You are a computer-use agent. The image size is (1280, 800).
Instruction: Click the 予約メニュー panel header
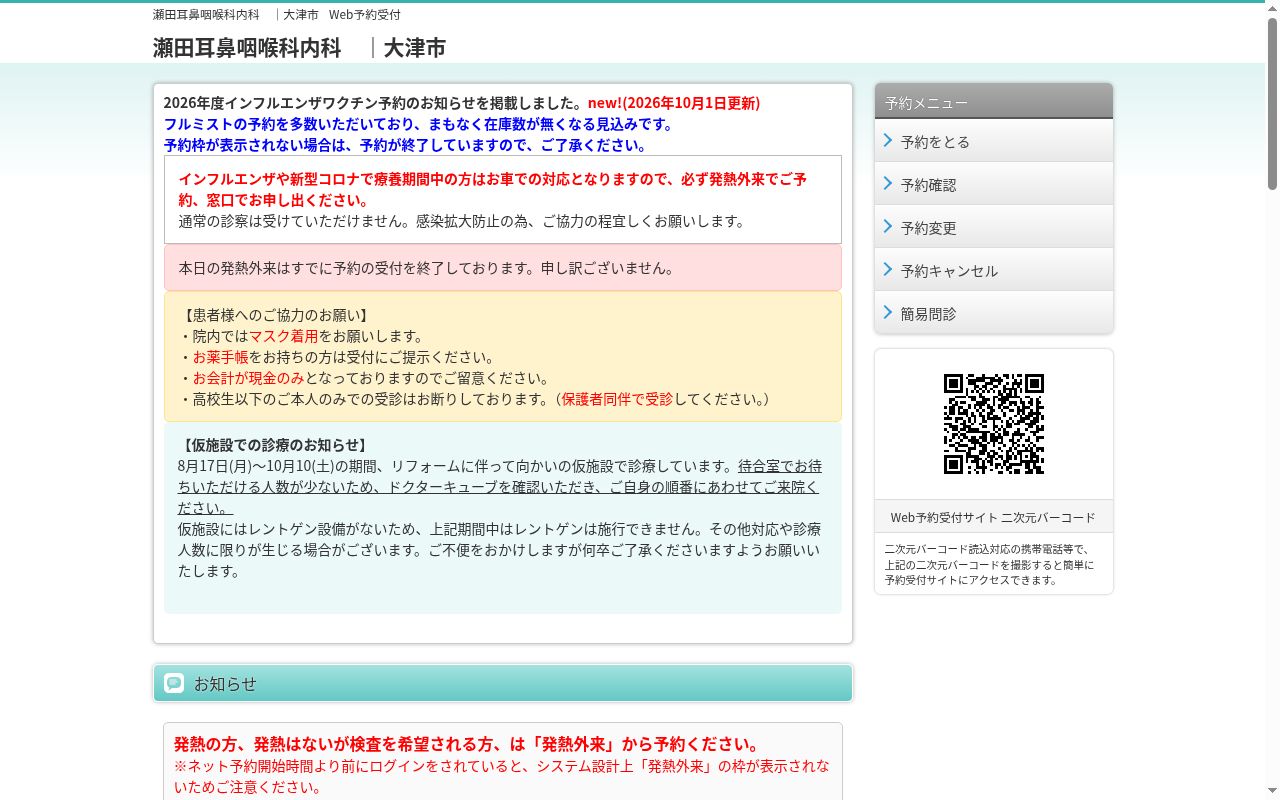[994, 102]
